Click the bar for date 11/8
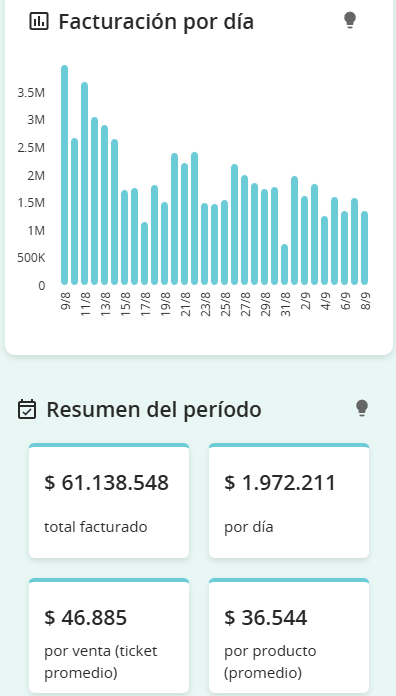Viewport: 396px width, 696px height. (x=84, y=183)
